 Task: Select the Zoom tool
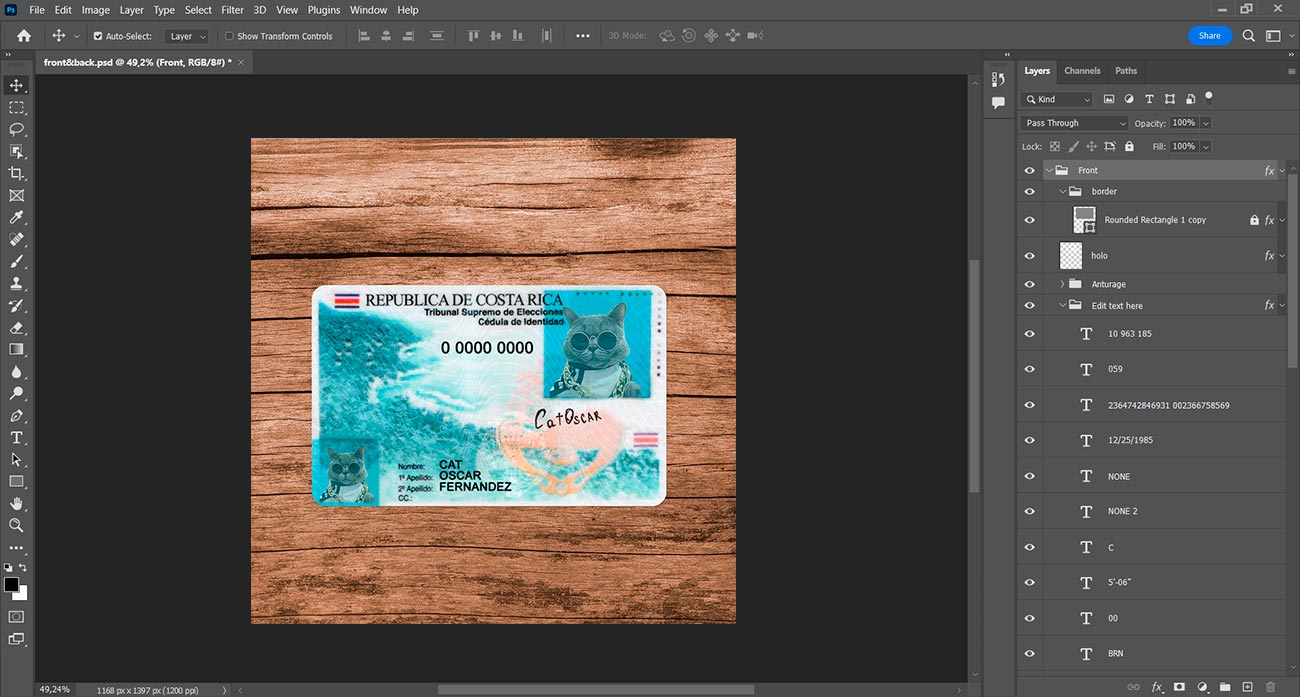[x=16, y=525]
